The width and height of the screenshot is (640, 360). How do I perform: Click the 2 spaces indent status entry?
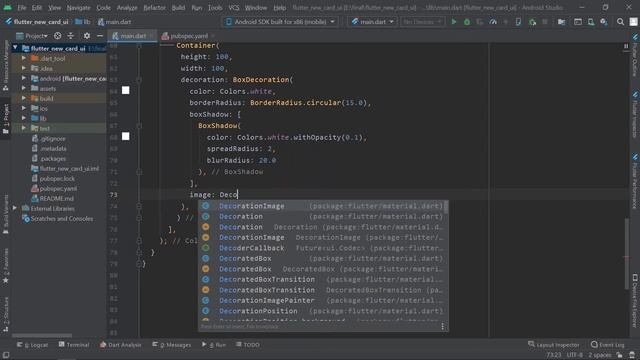(x=599, y=355)
